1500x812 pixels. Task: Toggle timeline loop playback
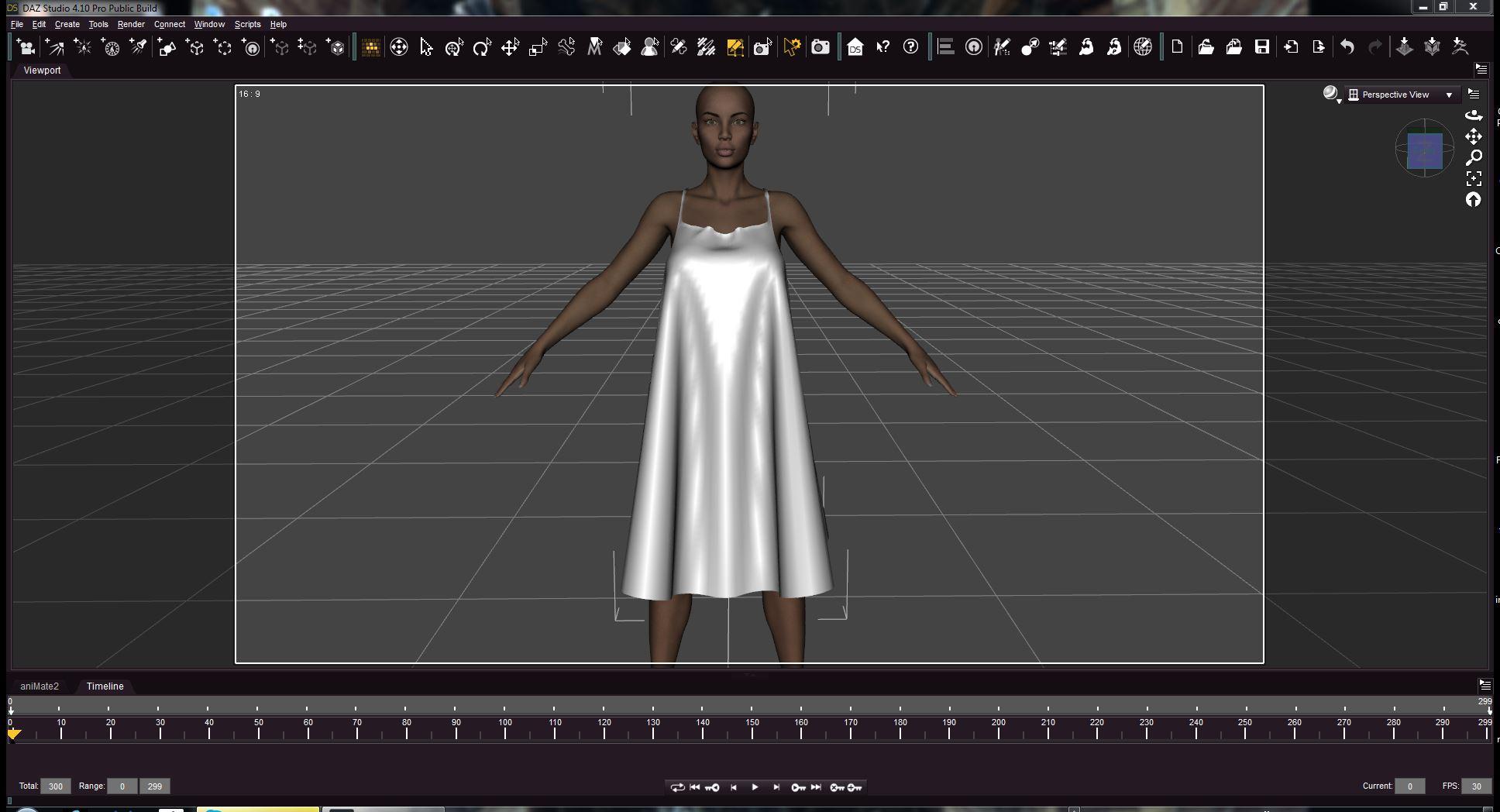click(x=677, y=787)
